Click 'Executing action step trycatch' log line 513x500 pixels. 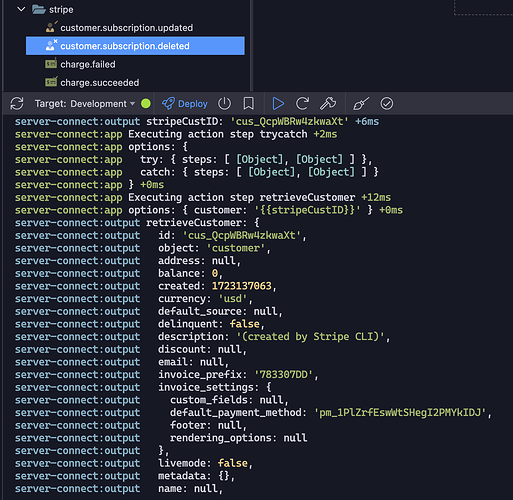pos(176,134)
